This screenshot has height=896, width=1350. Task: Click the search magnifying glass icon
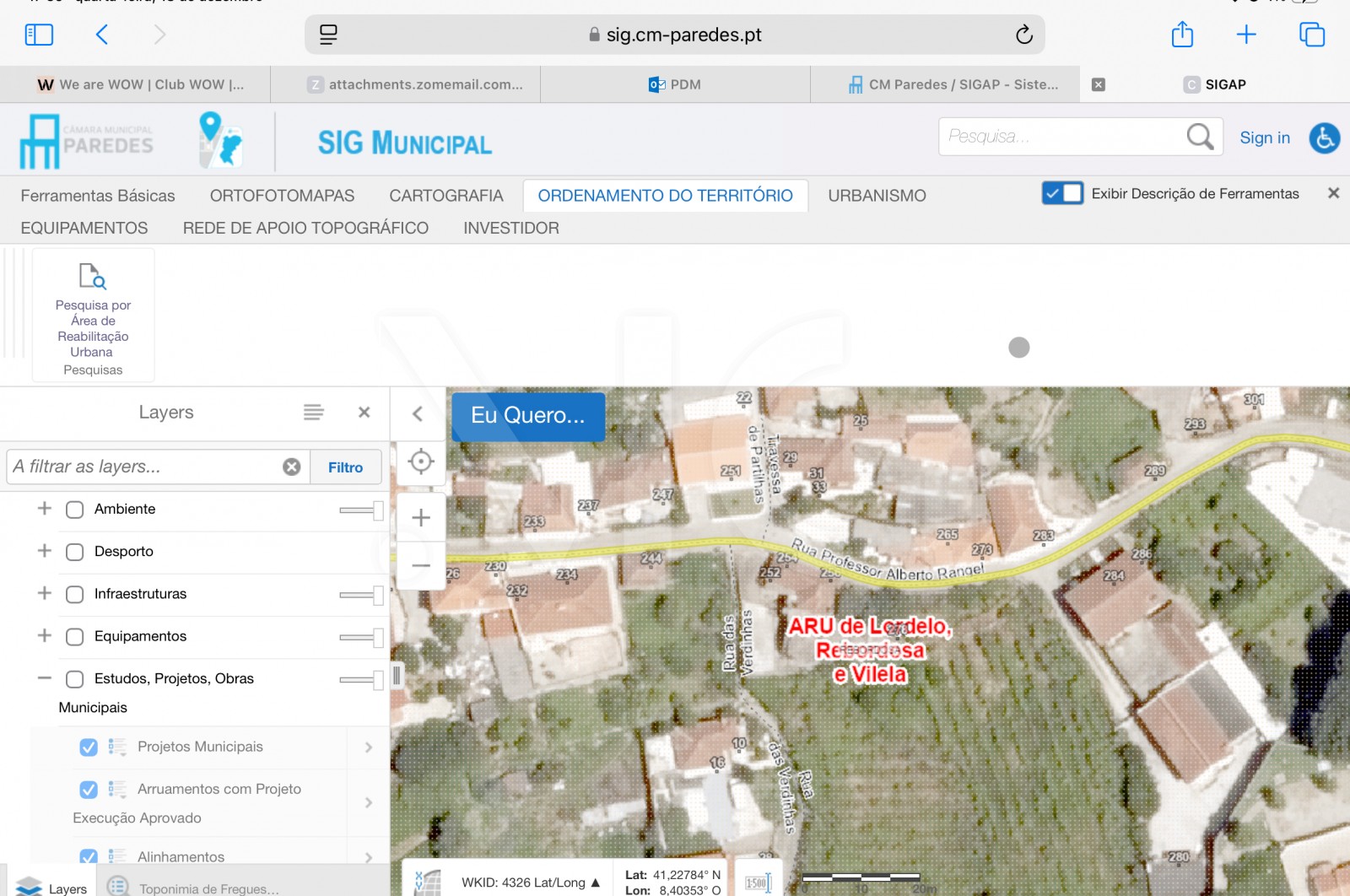click(x=1199, y=137)
